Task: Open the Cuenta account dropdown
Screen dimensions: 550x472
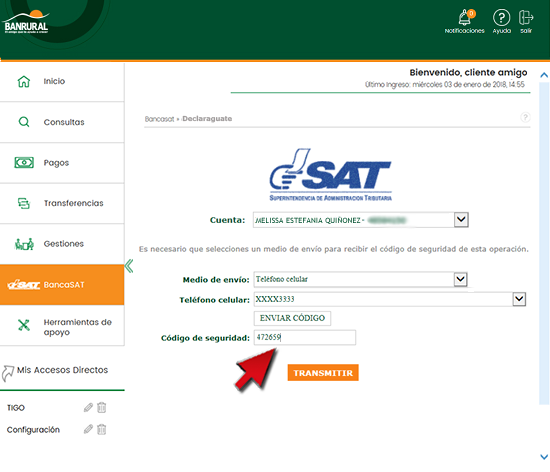Action: pyautogui.click(x=461, y=220)
